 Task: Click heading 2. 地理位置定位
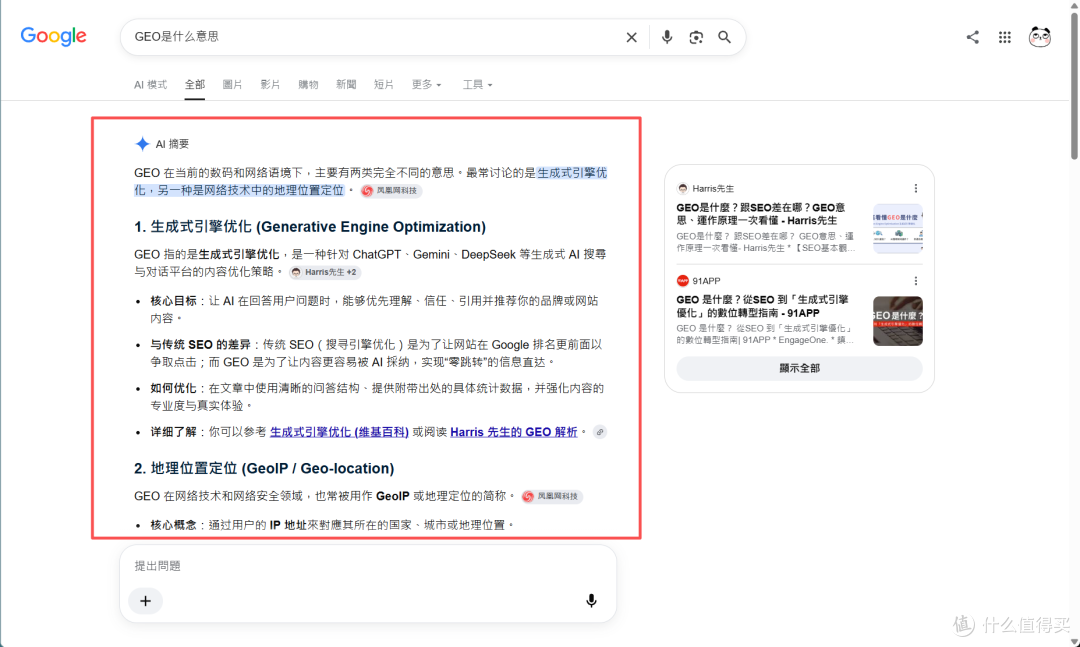tap(264, 469)
